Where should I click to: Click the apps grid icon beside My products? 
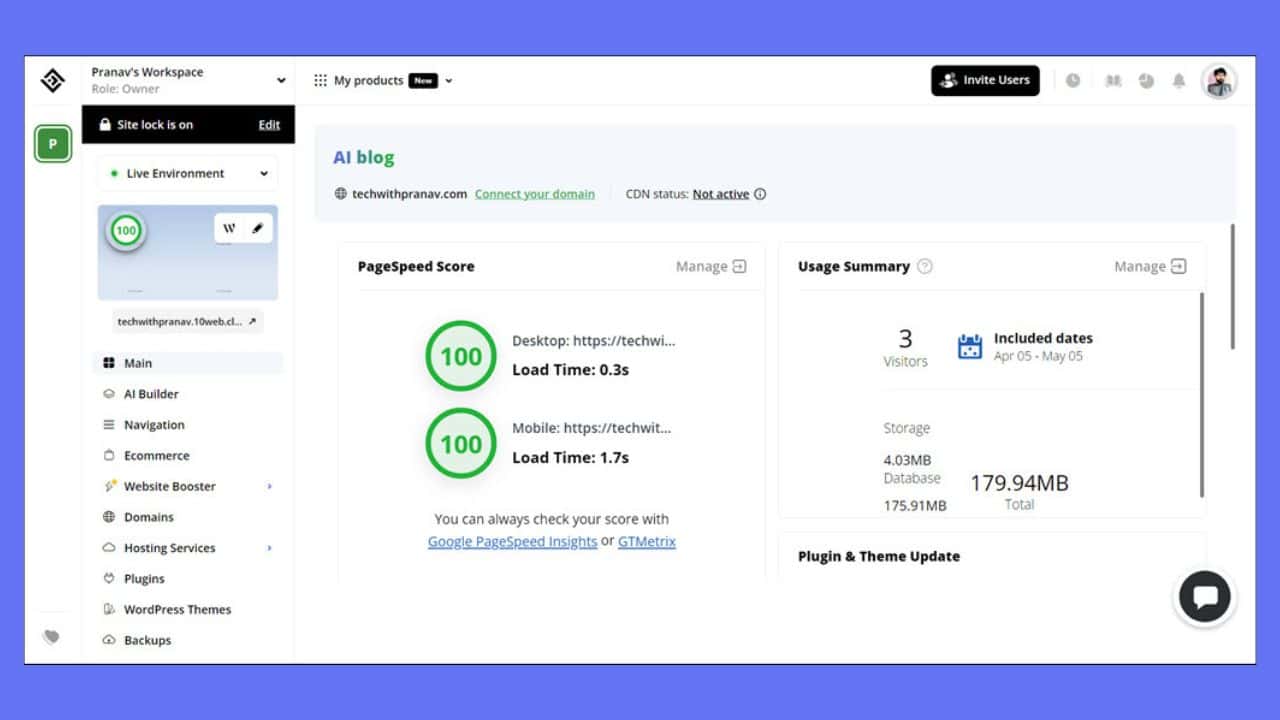[x=320, y=81]
